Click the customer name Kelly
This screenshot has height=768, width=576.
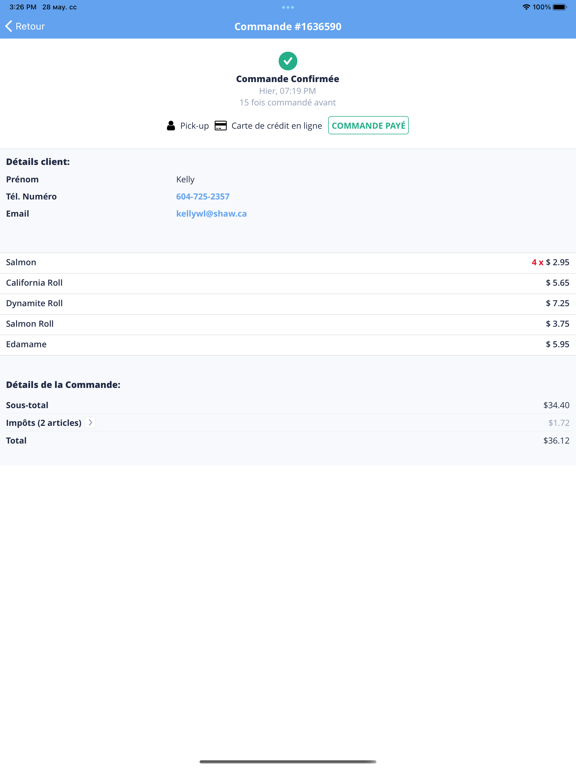click(185, 179)
